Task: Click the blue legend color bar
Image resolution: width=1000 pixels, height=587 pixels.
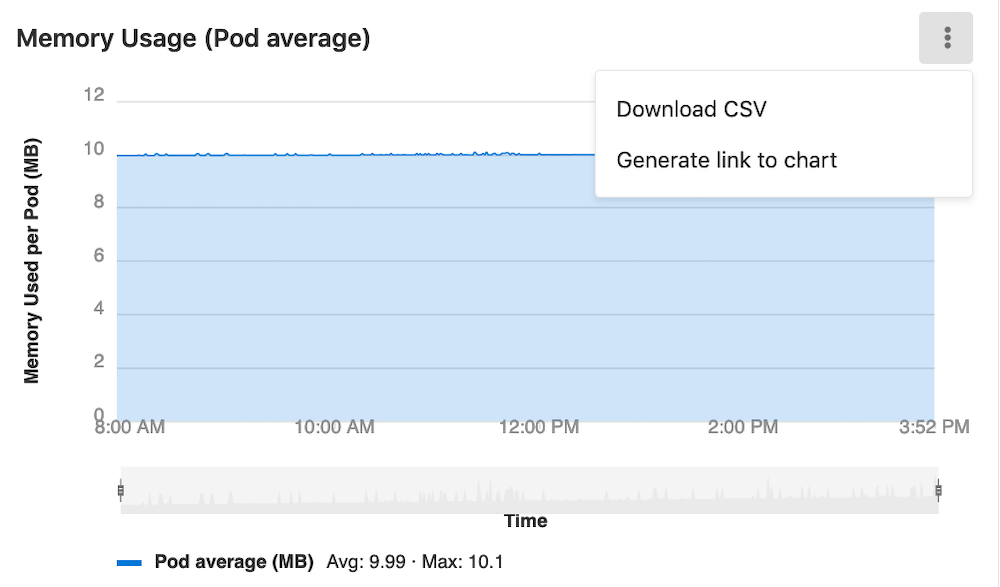Action: [130, 562]
